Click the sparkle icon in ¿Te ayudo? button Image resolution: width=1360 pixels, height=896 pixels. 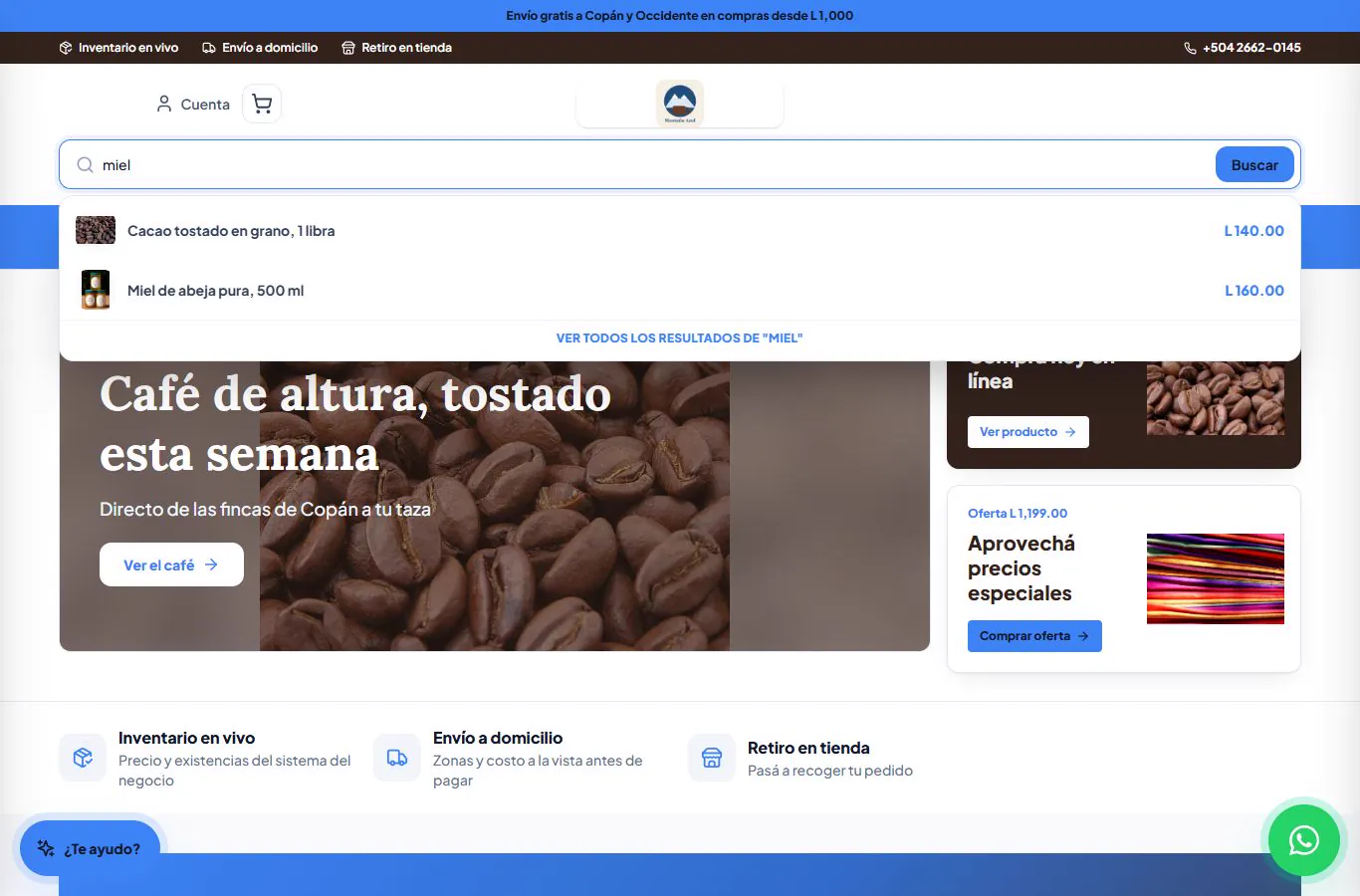pyautogui.click(x=46, y=848)
